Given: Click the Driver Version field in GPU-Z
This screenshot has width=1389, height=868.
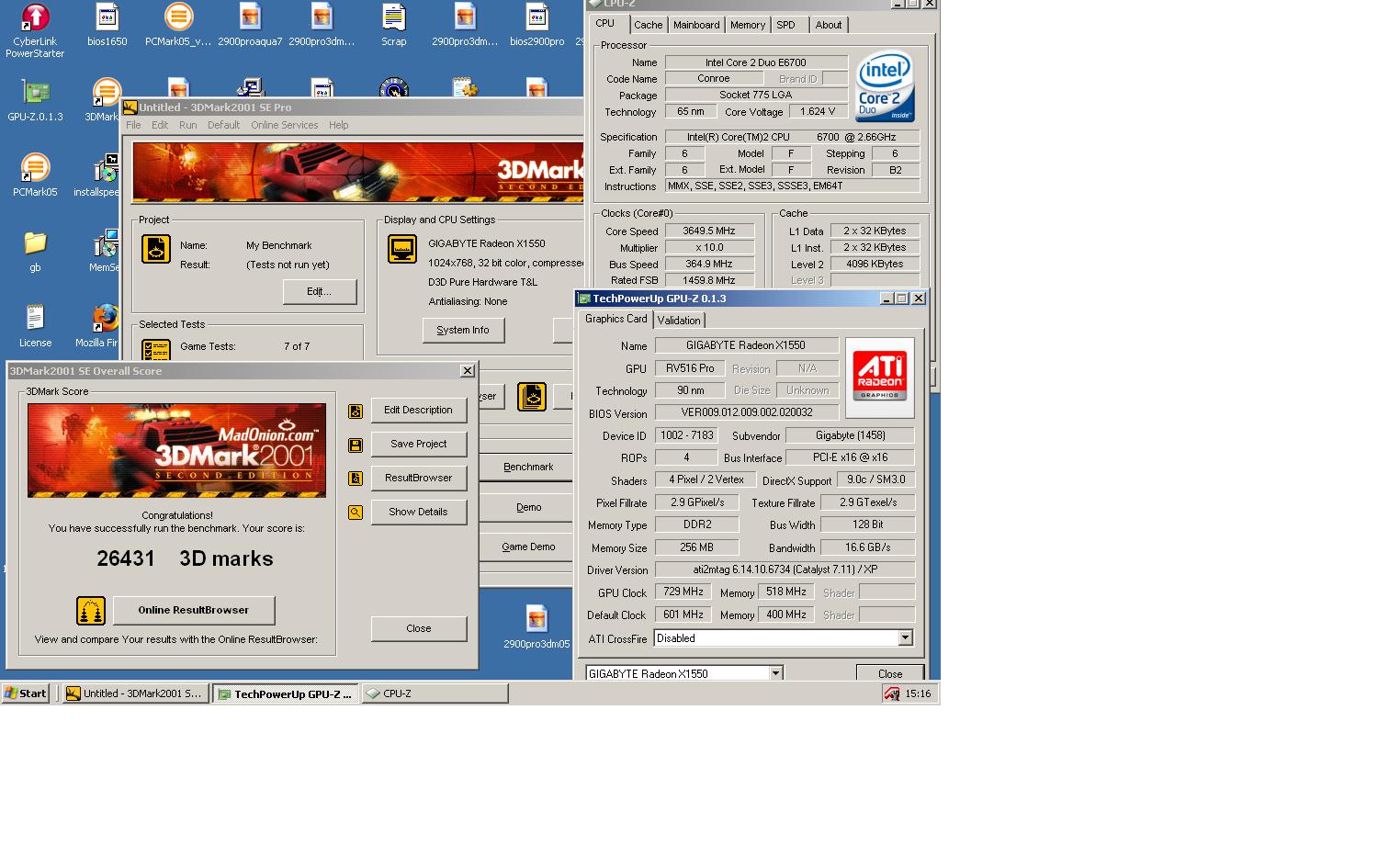Looking at the screenshot, I should (x=785, y=570).
